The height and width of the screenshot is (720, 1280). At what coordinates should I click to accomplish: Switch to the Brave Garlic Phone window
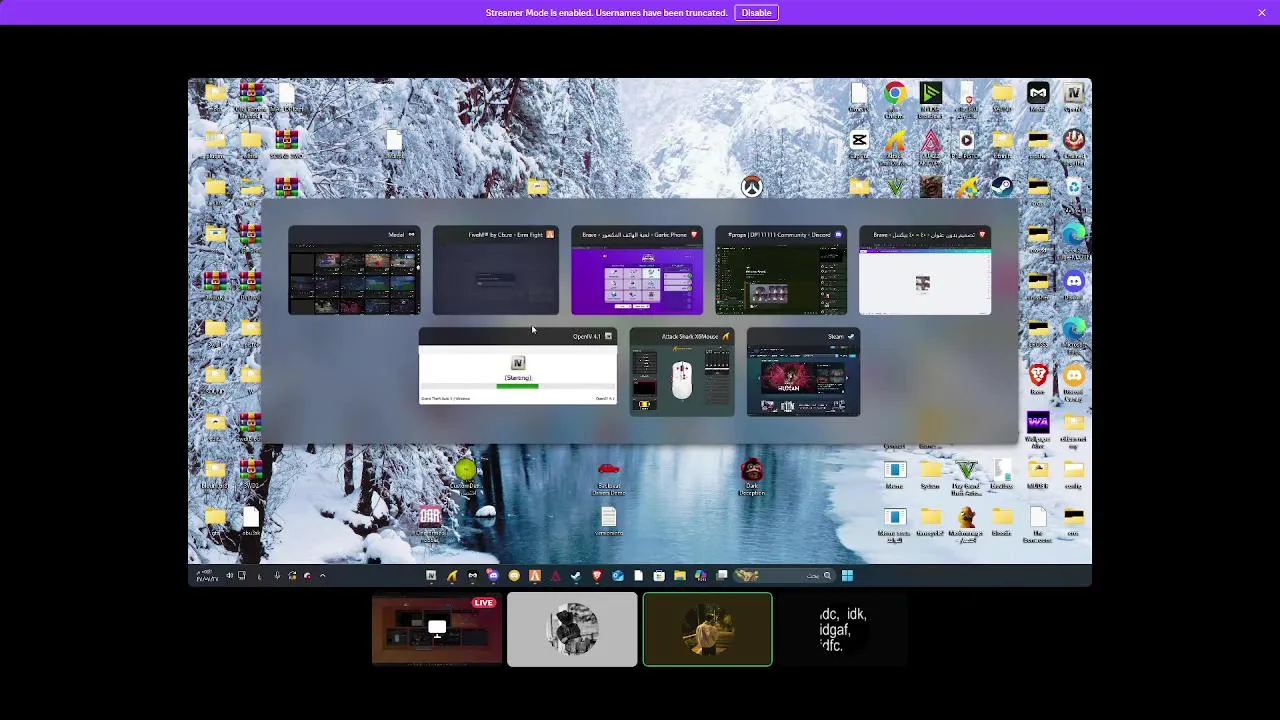tap(637, 271)
